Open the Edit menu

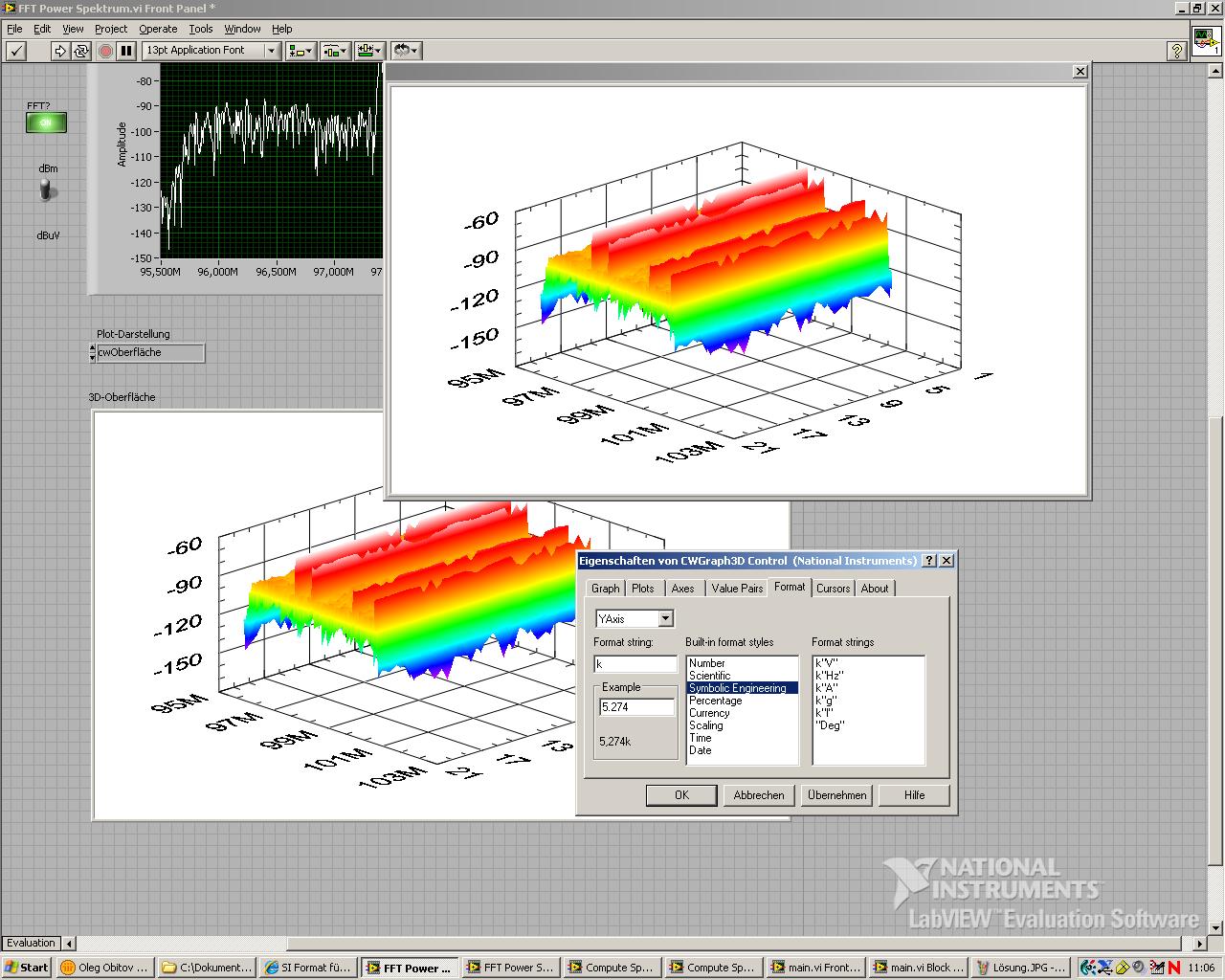(x=42, y=29)
